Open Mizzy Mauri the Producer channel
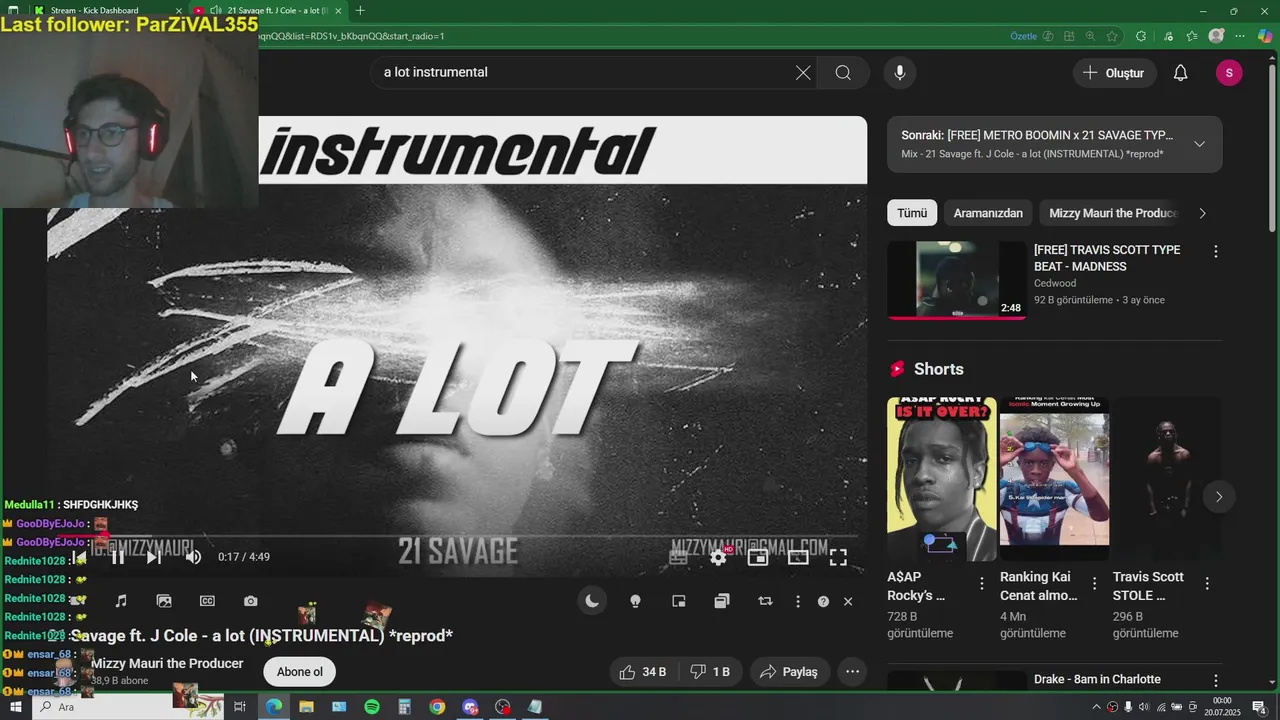 pos(167,663)
